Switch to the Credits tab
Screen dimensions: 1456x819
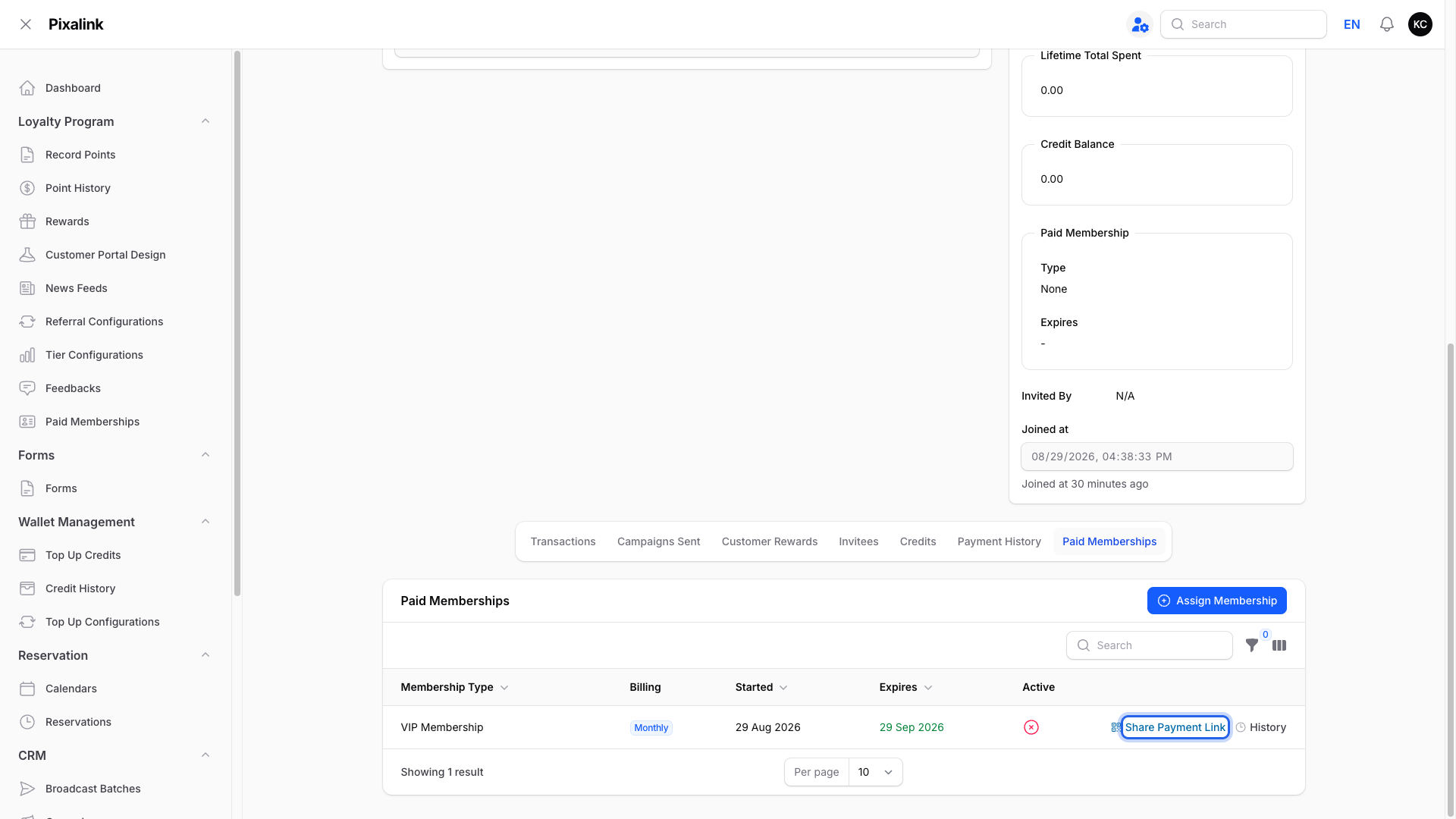[x=918, y=541]
